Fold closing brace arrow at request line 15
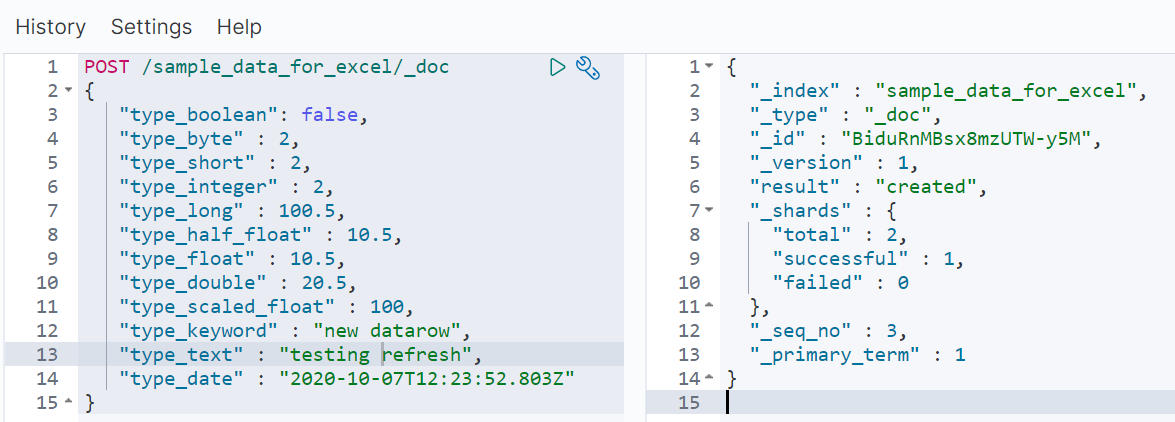 click(68, 403)
